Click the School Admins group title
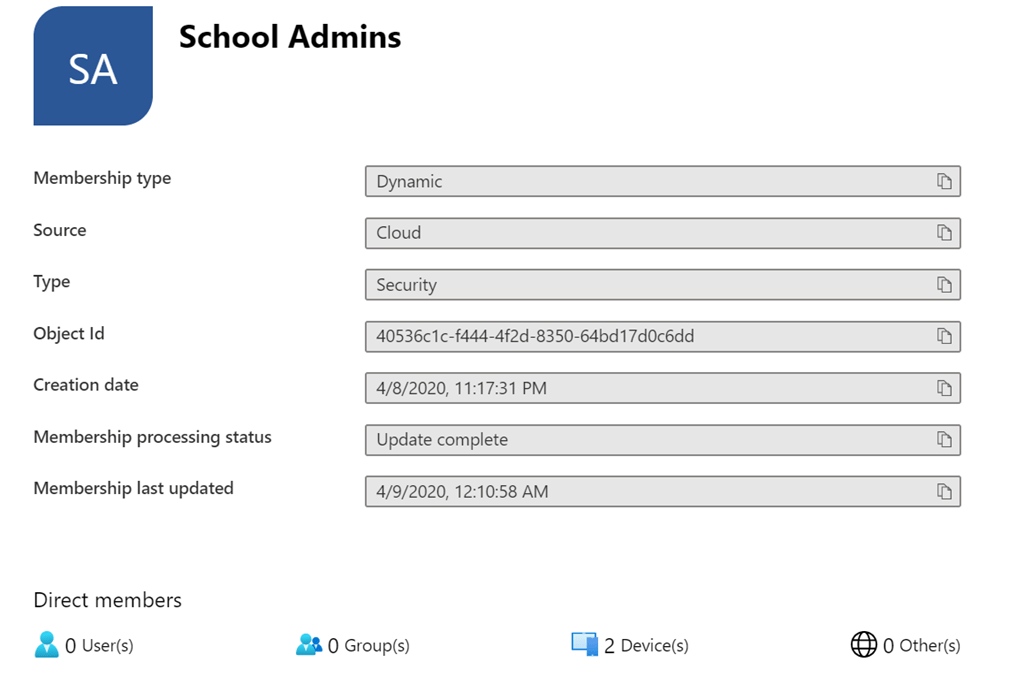Viewport: 1024px width, 685px height. (x=289, y=37)
